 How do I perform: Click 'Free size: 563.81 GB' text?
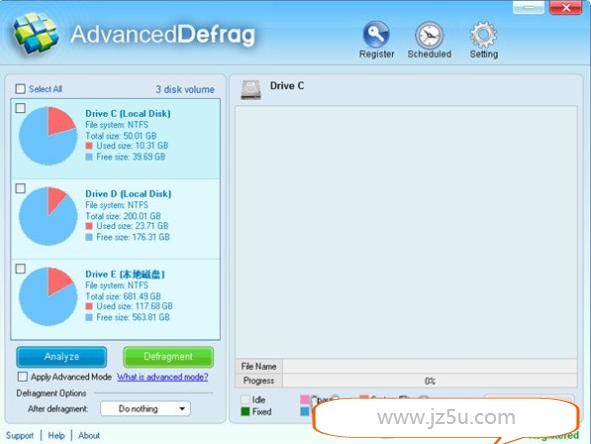tap(133, 317)
